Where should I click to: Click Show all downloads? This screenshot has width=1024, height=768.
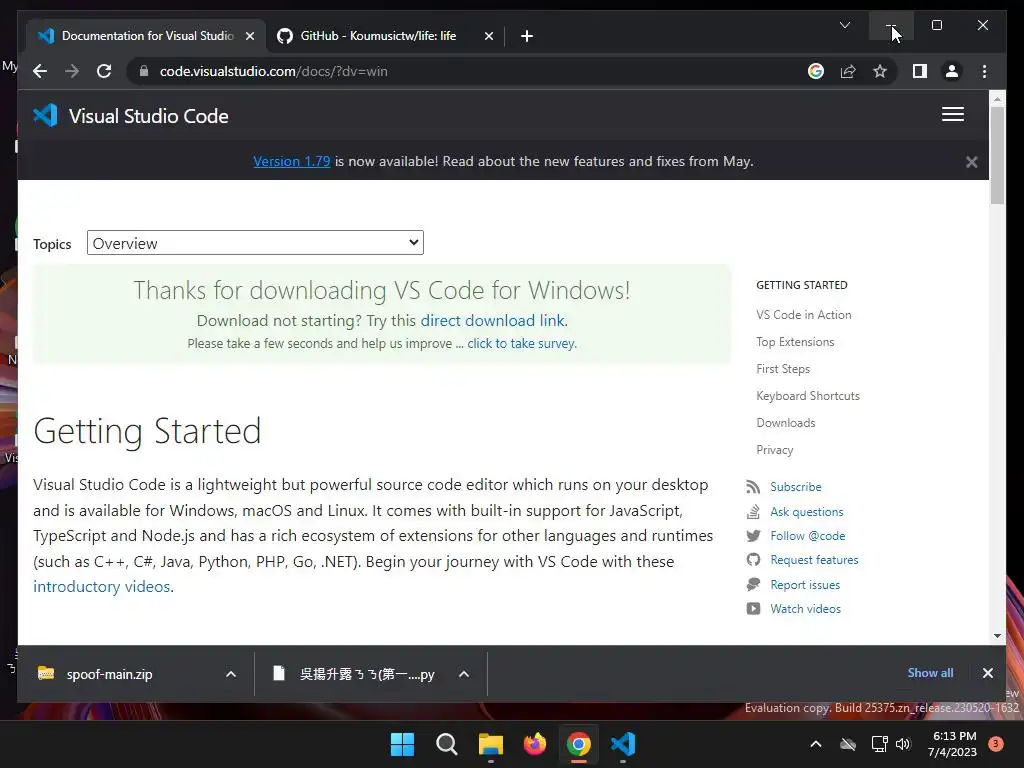click(930, 673)
